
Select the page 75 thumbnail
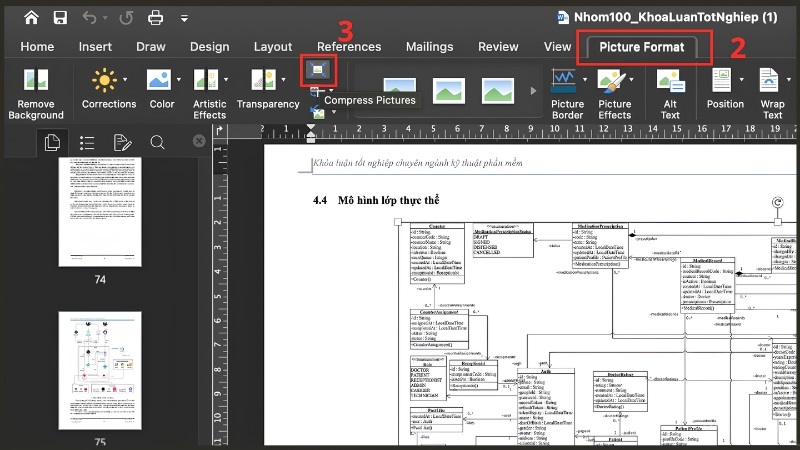(x=100, y=371)
